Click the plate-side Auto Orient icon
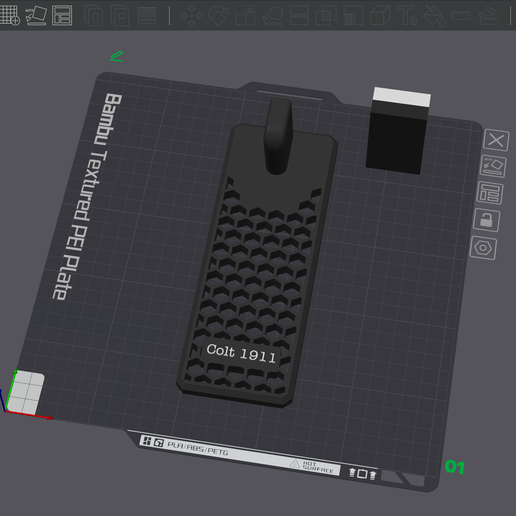 click(493, 167)
